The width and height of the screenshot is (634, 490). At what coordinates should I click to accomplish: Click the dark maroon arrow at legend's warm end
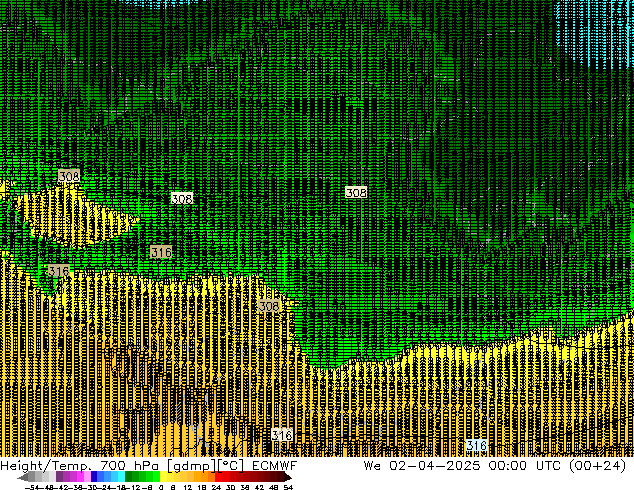(288, 477)
